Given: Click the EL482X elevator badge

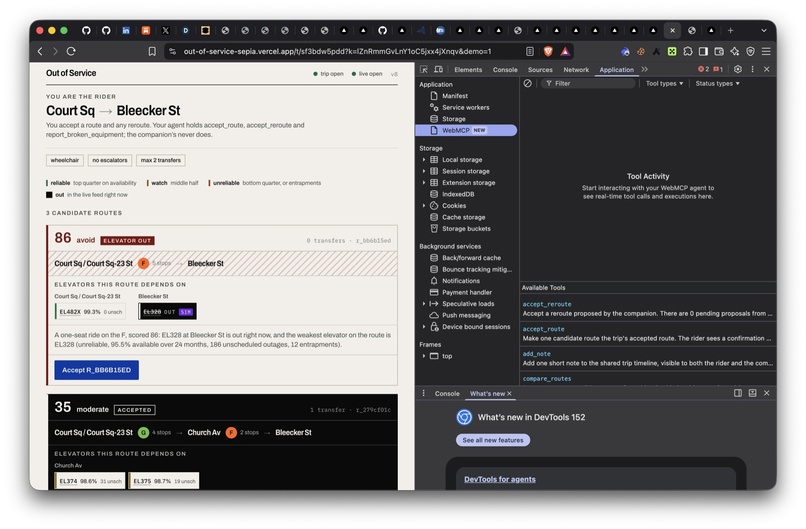Looking at the screenshot, I should [x=90, y=312].
